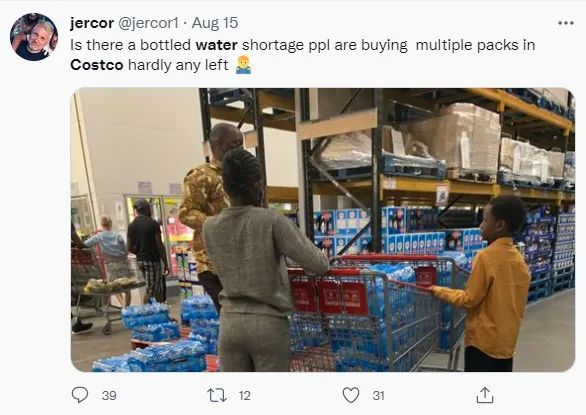Like the tweet with the heart icon
Screen dimensions: 586x415
pyautogui.click(x=351, y=395)
